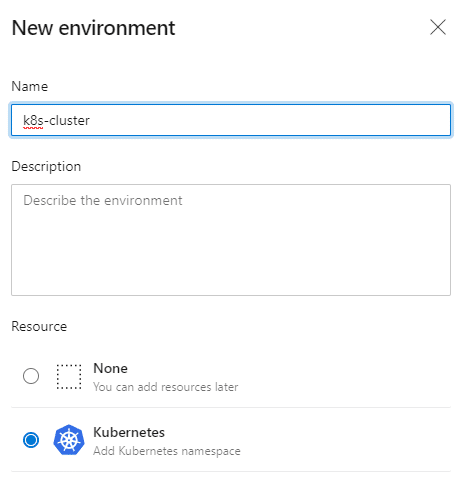Click the 'Describe the environment' placeholder

(103, 200)
